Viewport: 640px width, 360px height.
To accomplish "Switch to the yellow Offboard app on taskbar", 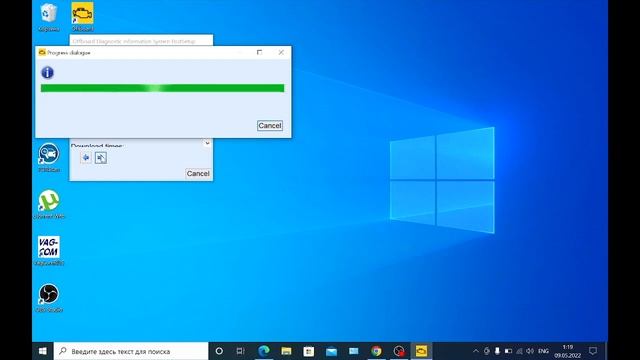I will [421, 351].
